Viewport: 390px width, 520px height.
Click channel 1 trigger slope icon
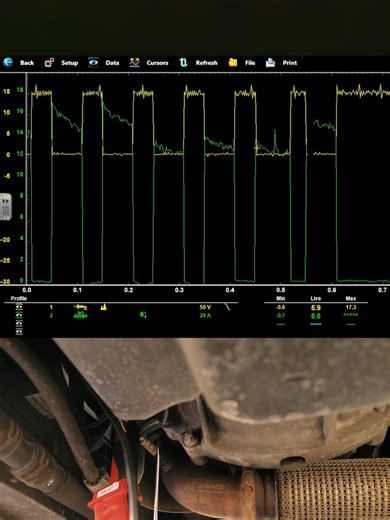[x=228, y=307]
